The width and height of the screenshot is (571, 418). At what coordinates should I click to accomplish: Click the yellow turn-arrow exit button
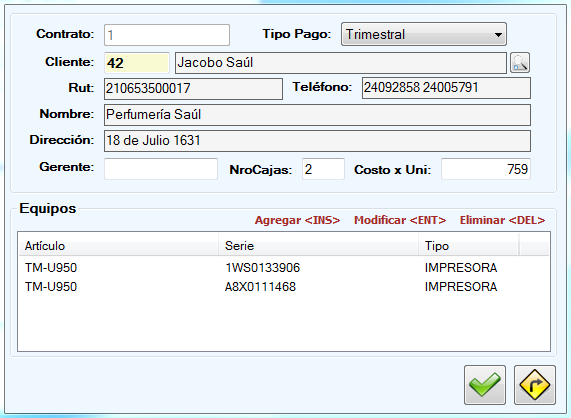tap(535, 385)
